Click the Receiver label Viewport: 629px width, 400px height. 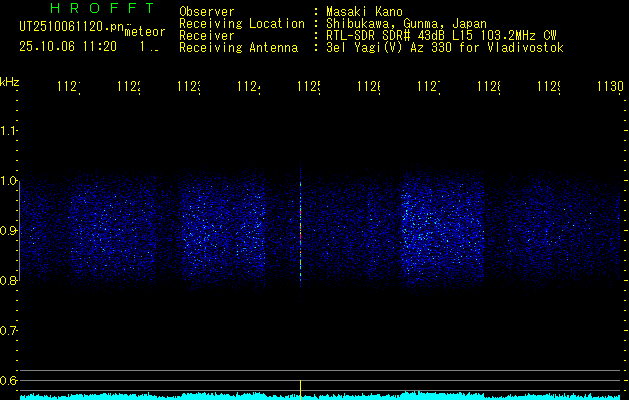(207, 36)
